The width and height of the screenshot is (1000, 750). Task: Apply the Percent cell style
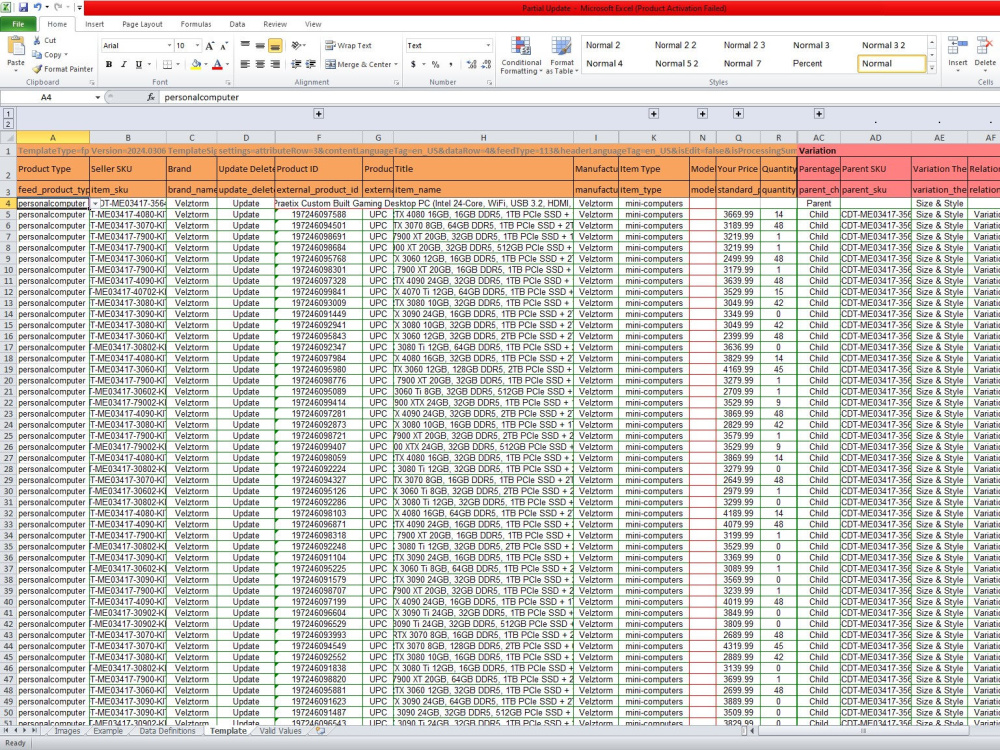[x=807, y=64]
